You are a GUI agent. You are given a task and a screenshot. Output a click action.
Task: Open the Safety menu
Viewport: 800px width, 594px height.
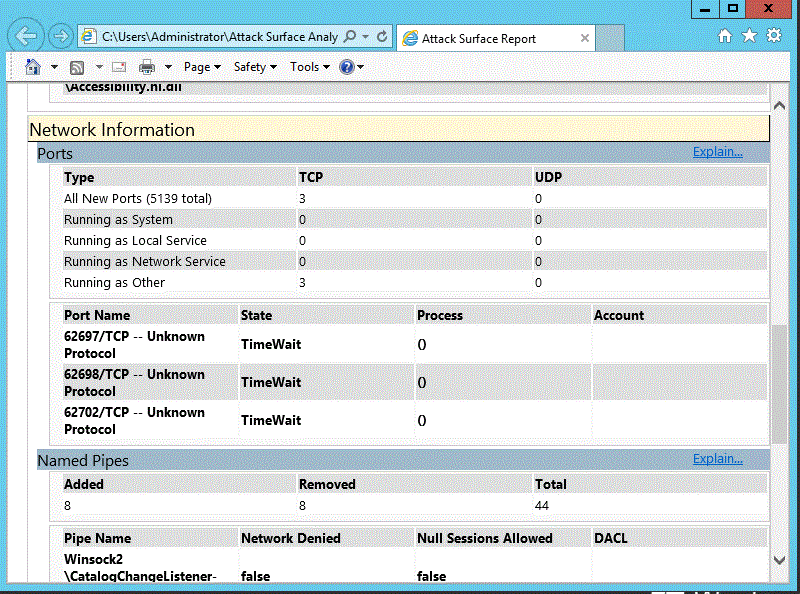tap(255, 67)
